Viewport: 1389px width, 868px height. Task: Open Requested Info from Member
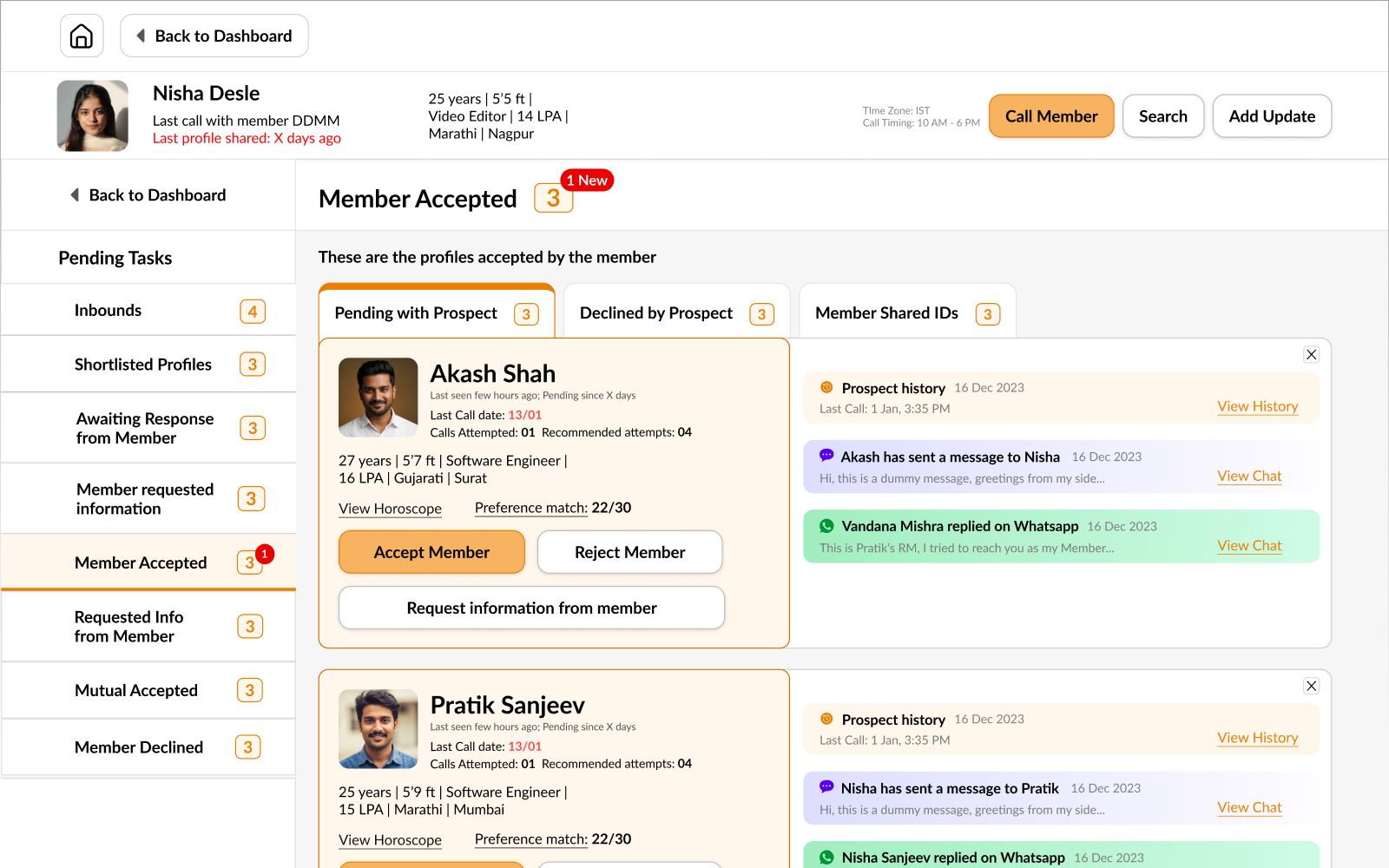148,627
